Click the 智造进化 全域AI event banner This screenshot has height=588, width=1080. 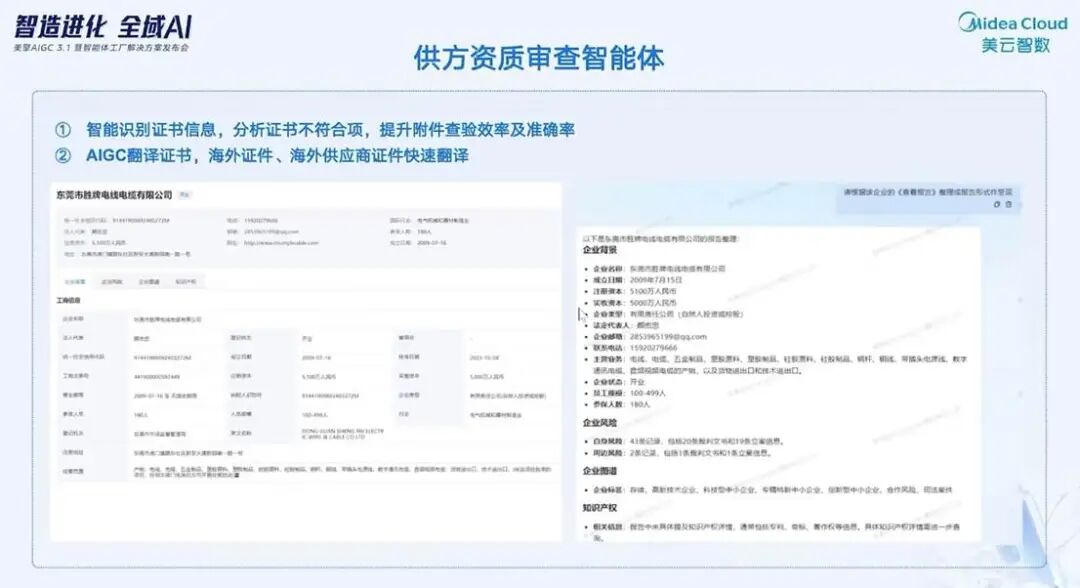coord(103,33)
